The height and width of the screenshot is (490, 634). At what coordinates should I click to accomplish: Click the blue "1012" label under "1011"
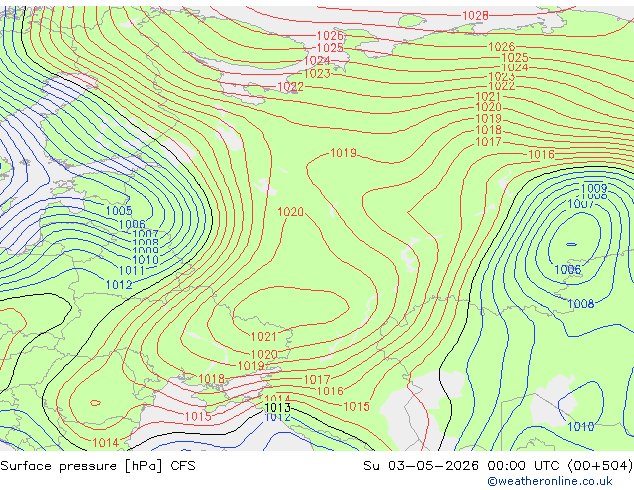[119, 285]
